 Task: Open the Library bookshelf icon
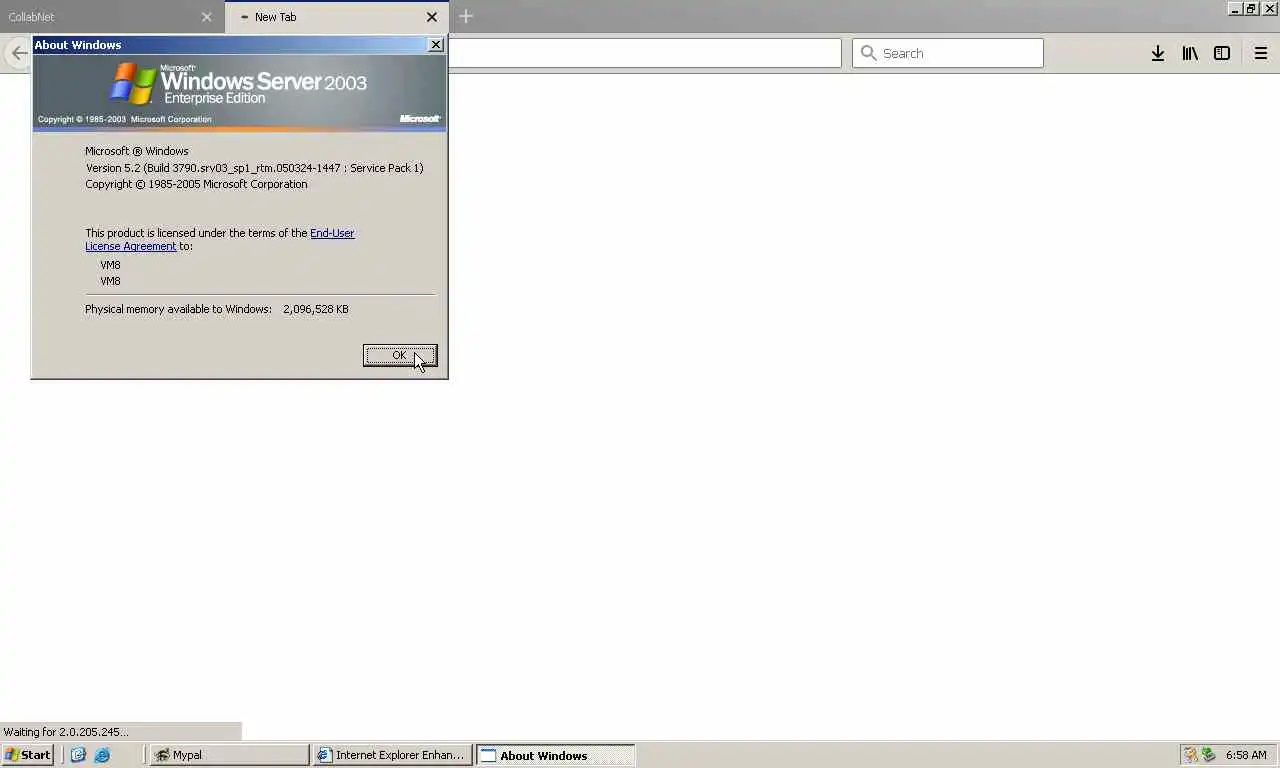pyautogui.click(x=1190, y=53)
